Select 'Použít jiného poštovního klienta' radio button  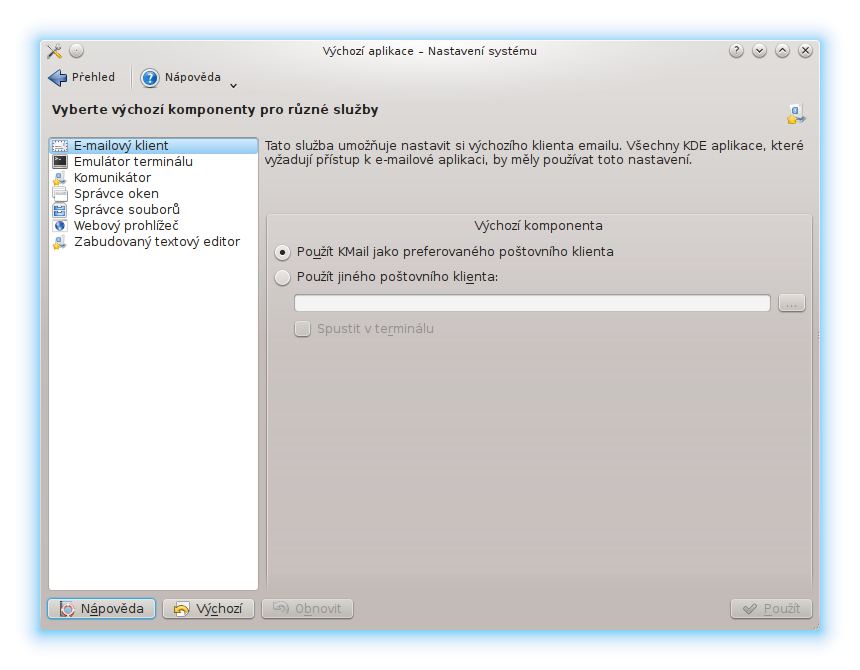pyautogui.click(x=282, y=277)
